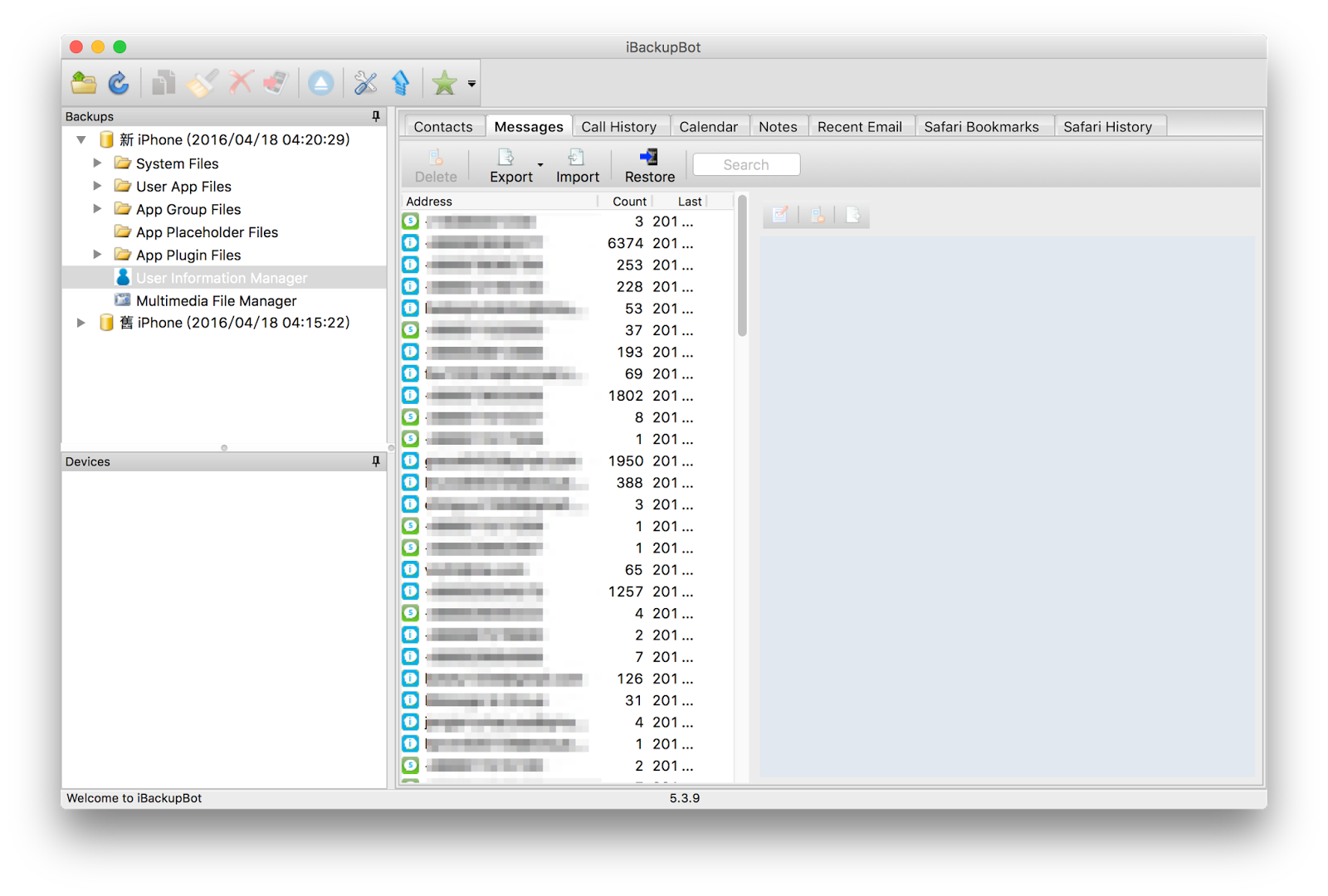Click the copy message icon in preview pane
Image resolution: width=1328 pixels, height=896 pixels.
(818, 216)
